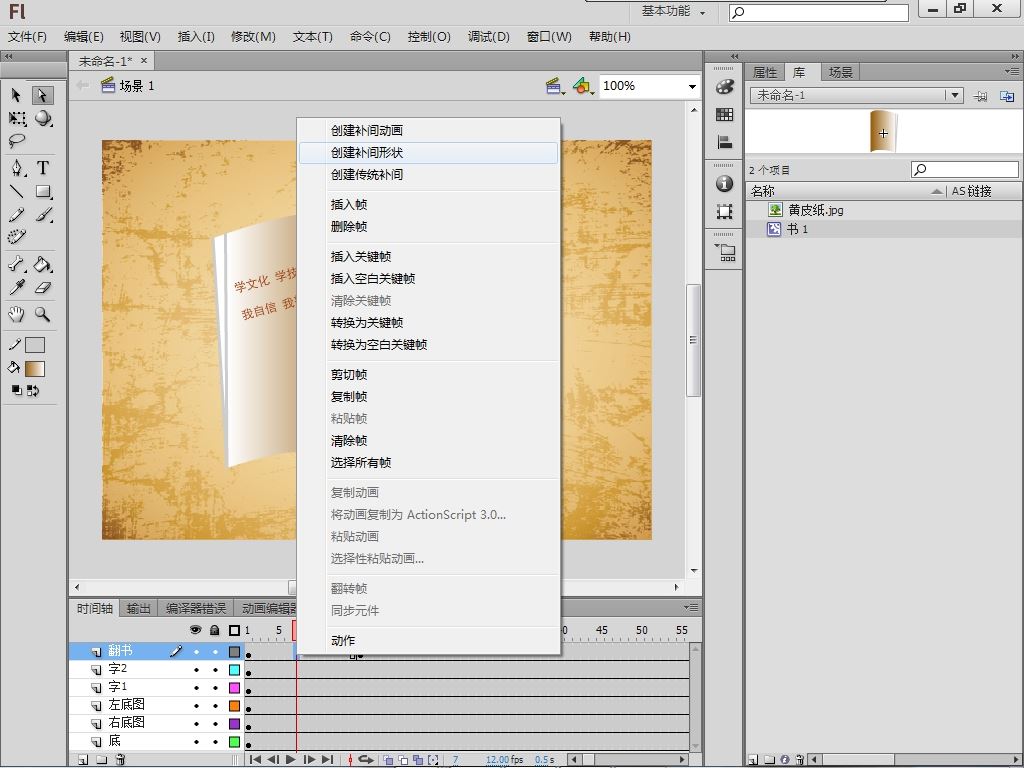The width and height of the screenshot is (1024, 768).
Task: Select the Pen tool in the toolbox
Action: [17, 168]
